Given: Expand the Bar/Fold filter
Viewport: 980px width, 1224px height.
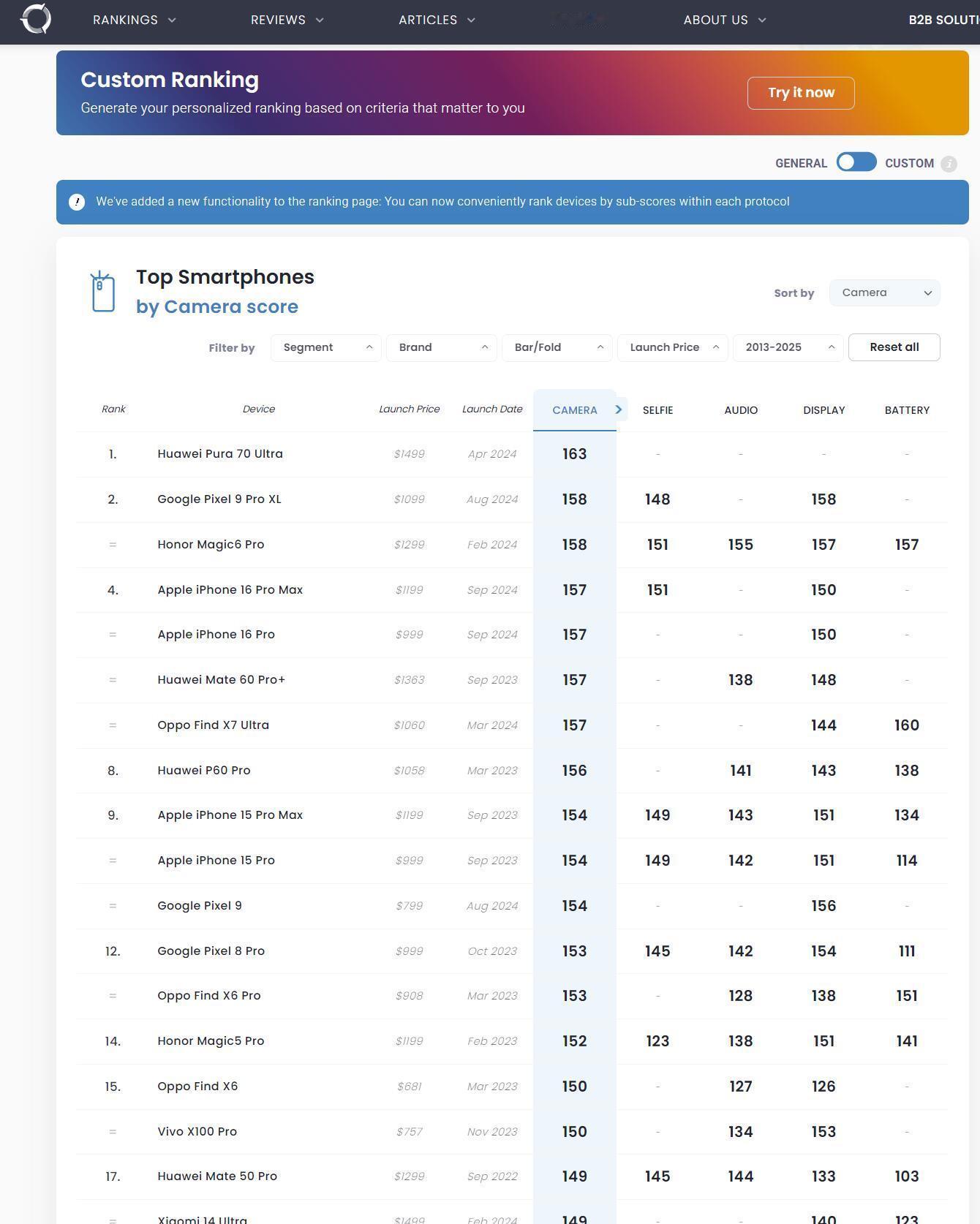Looking at the screenshot, I should pyautogui.click(x=557, y=347).
